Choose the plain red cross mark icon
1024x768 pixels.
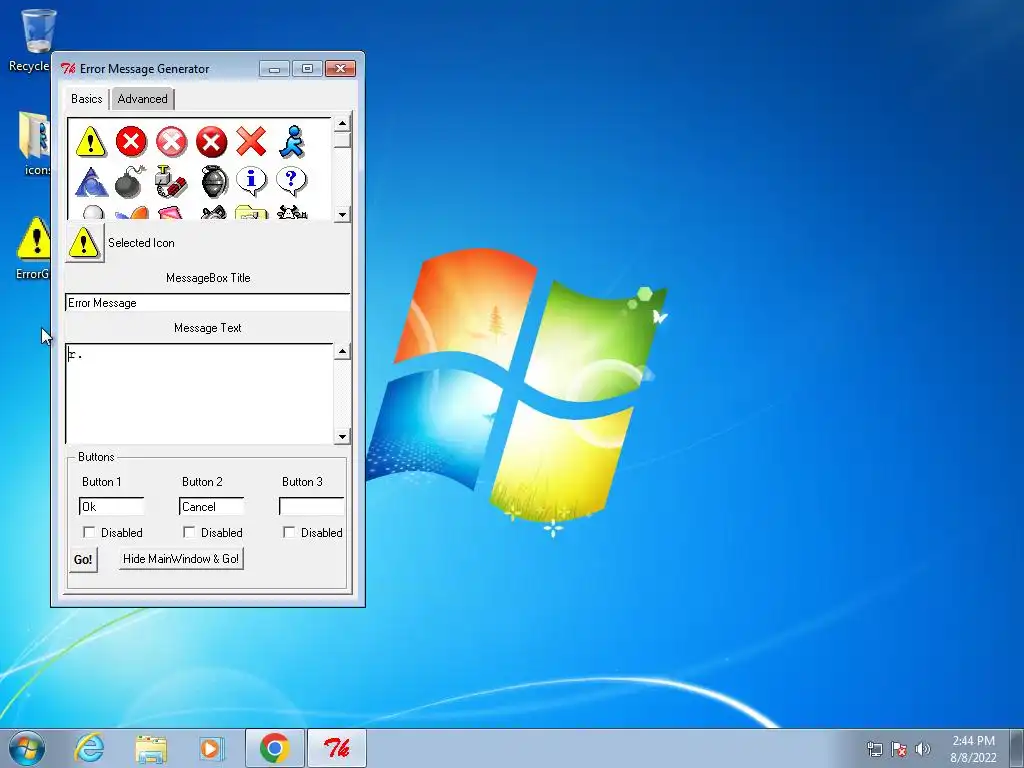click(x=251, y=142)
